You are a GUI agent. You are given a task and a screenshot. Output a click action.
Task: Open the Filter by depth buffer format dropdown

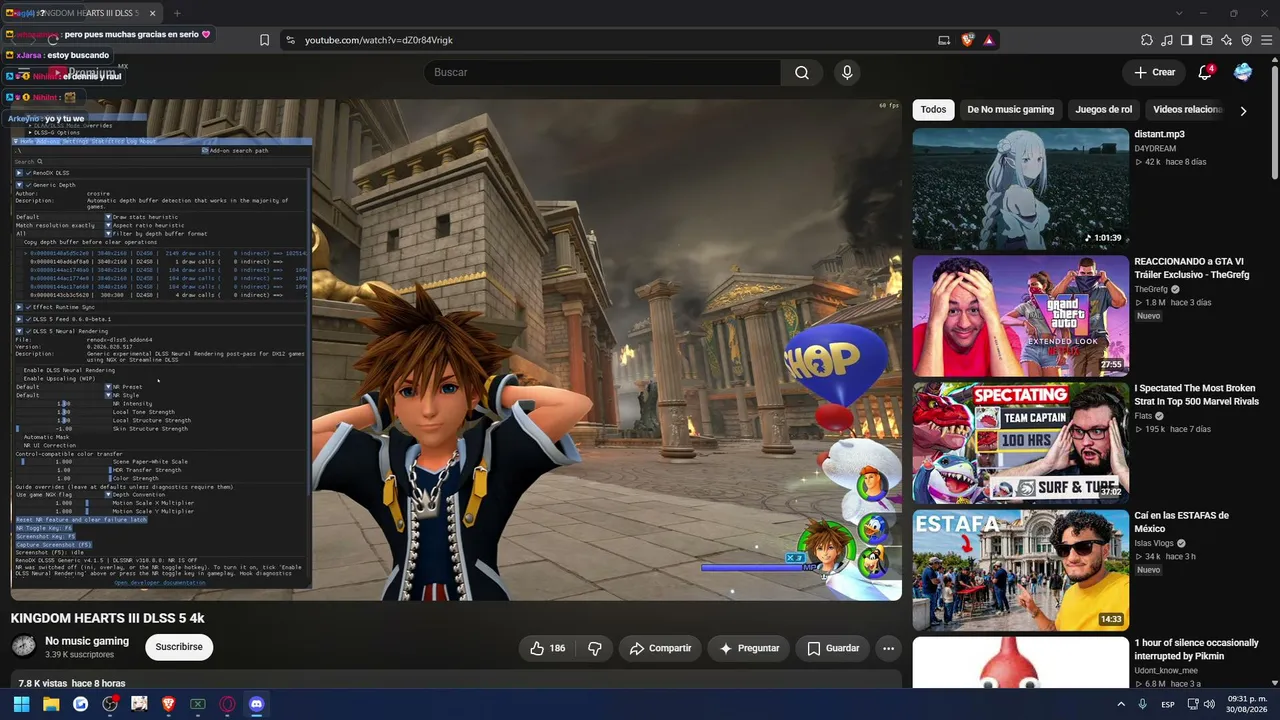(x=108, y=233)
